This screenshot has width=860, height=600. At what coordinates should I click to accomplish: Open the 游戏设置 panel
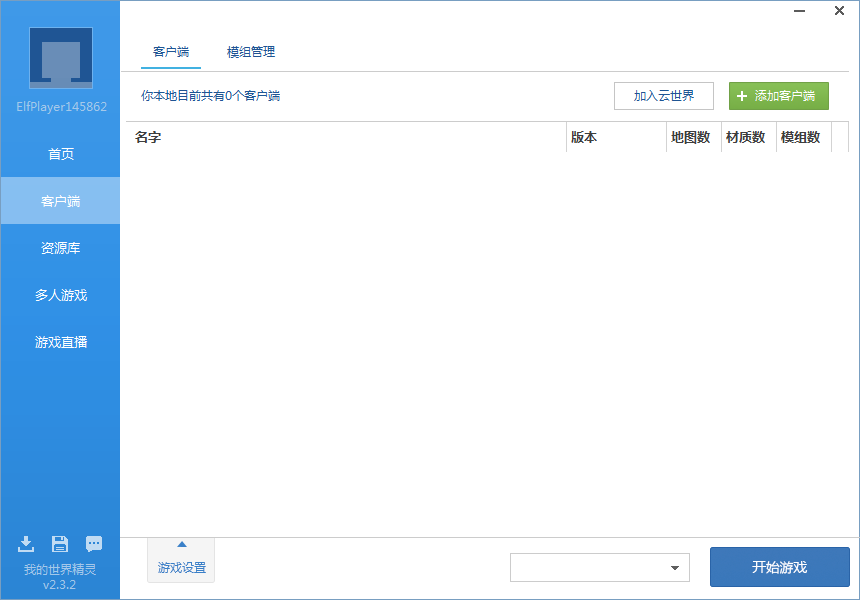[x=180, y=566]
